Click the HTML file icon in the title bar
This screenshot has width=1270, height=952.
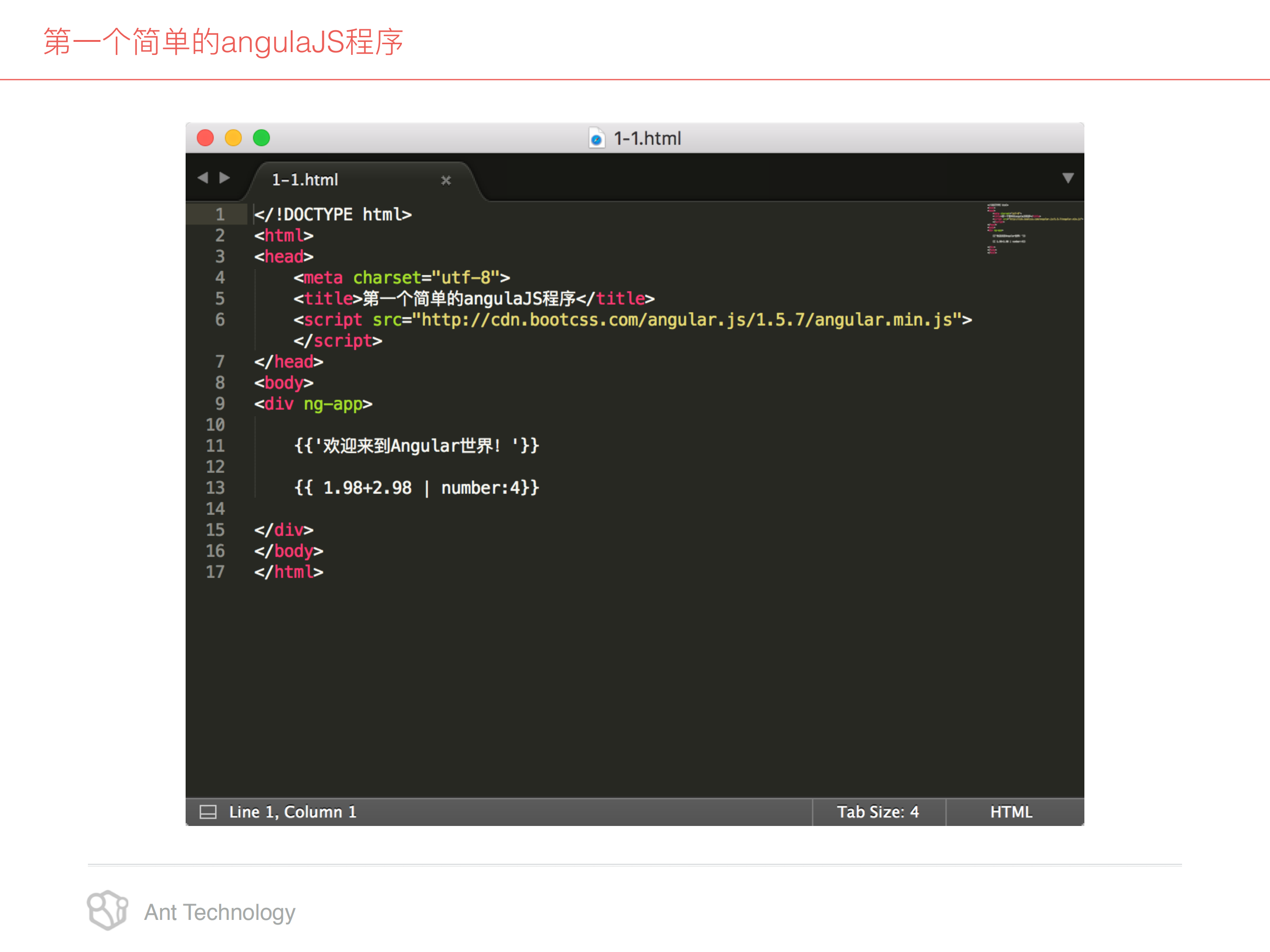pyautogui.click(x=596, y=138)
